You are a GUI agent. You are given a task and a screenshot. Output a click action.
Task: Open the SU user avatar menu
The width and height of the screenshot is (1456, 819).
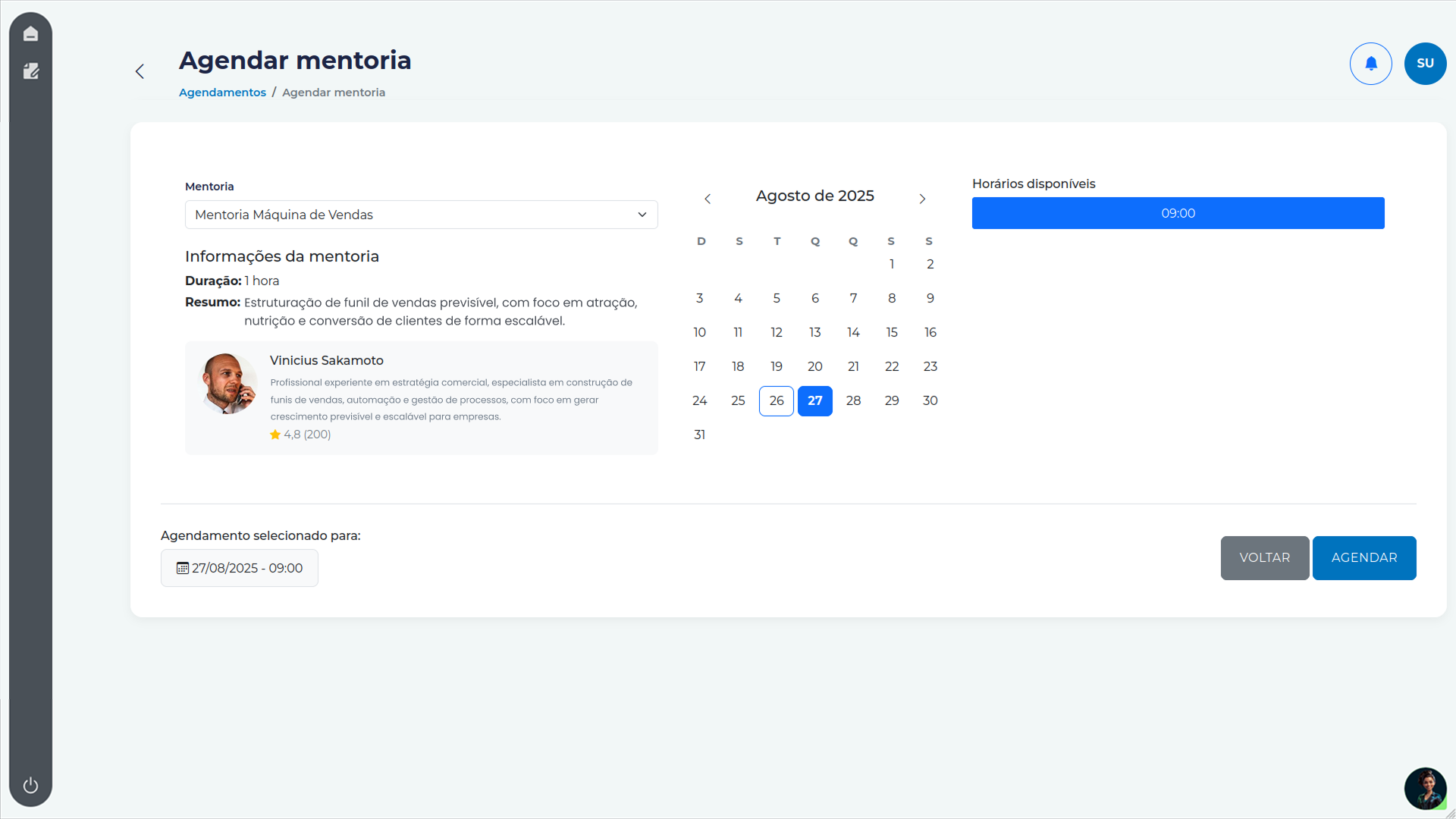click(x=1425, y=64)
